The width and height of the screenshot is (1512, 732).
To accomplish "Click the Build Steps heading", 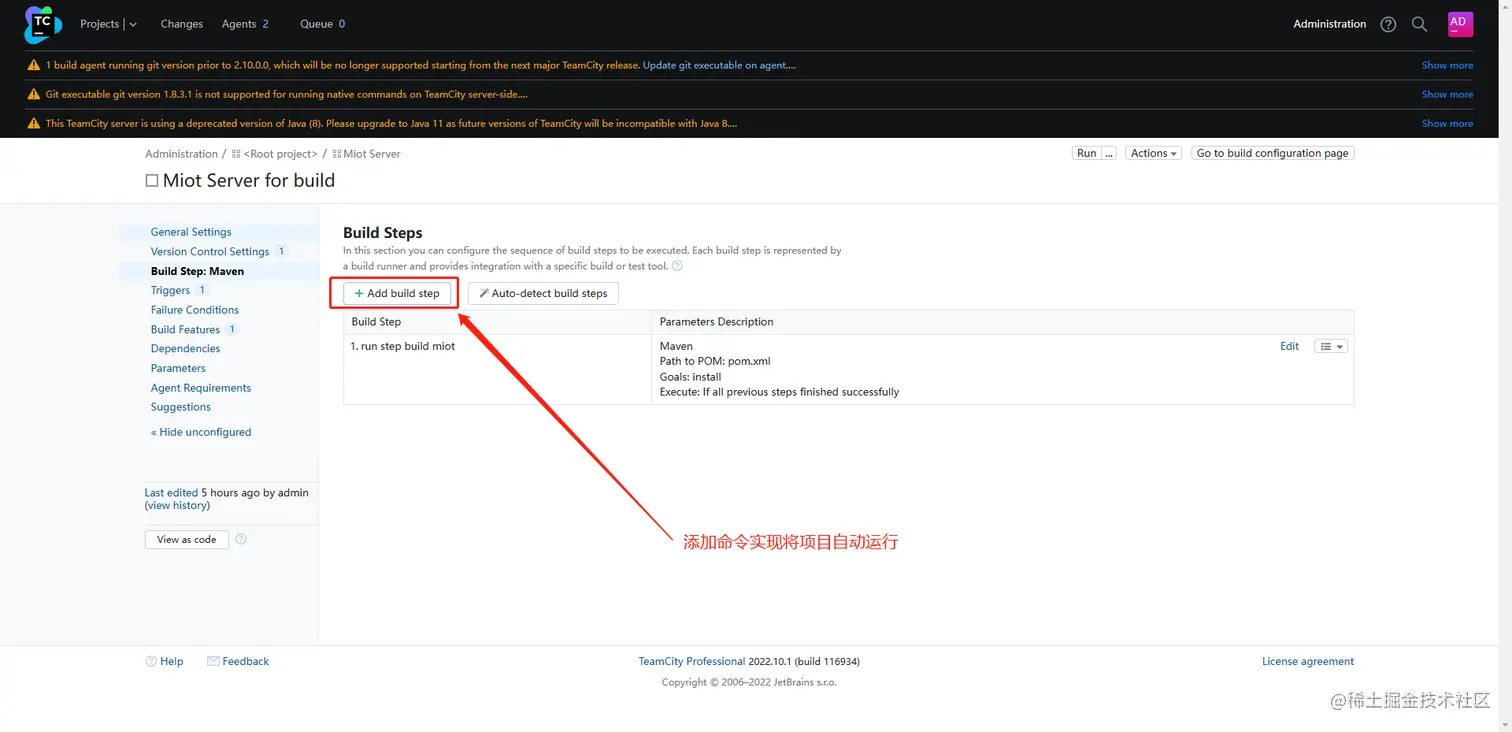I will click(383, 233).
